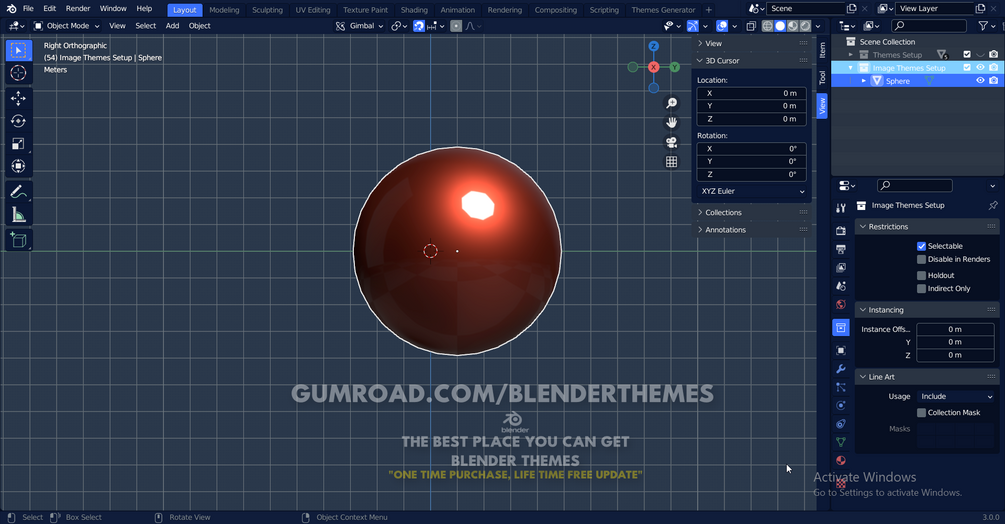Enable the Holdout checkbox

pyautogui.click(x=921, y=275)
